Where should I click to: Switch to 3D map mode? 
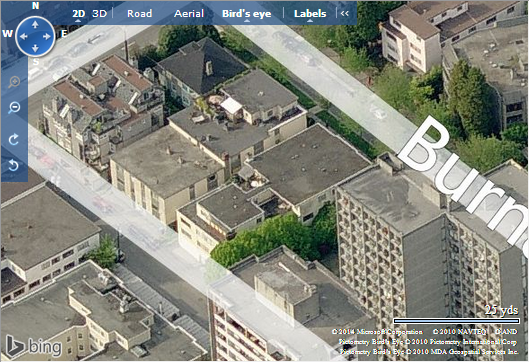100,13
